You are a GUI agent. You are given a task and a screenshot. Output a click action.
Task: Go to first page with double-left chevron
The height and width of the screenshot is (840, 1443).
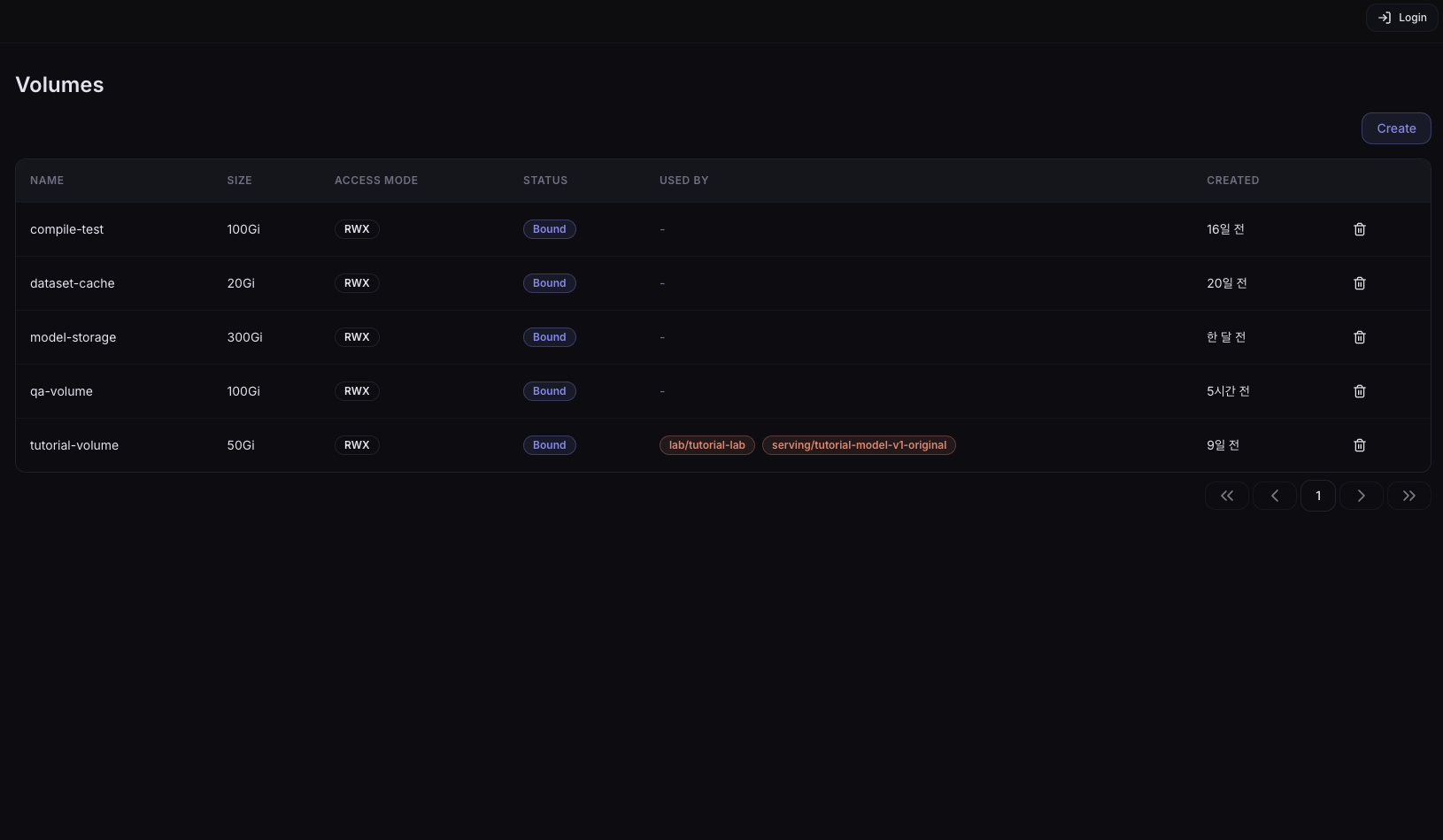1227,496
